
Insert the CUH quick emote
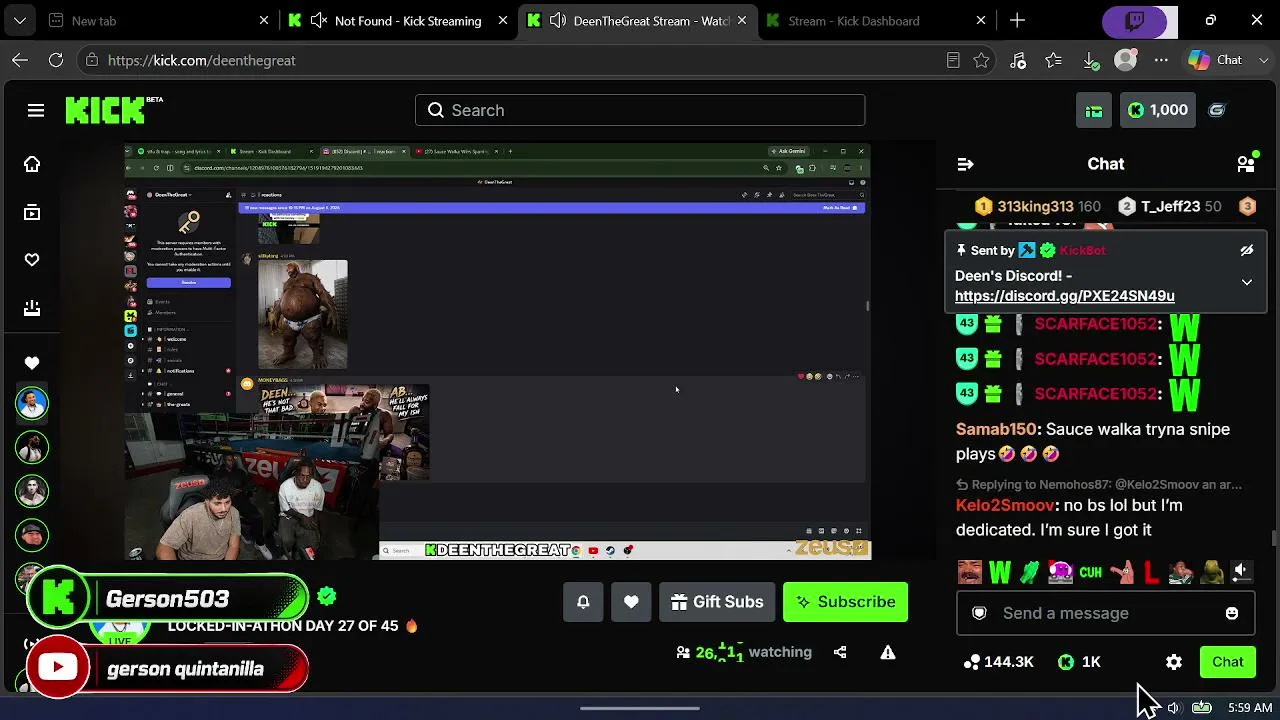click(1090, 572)
